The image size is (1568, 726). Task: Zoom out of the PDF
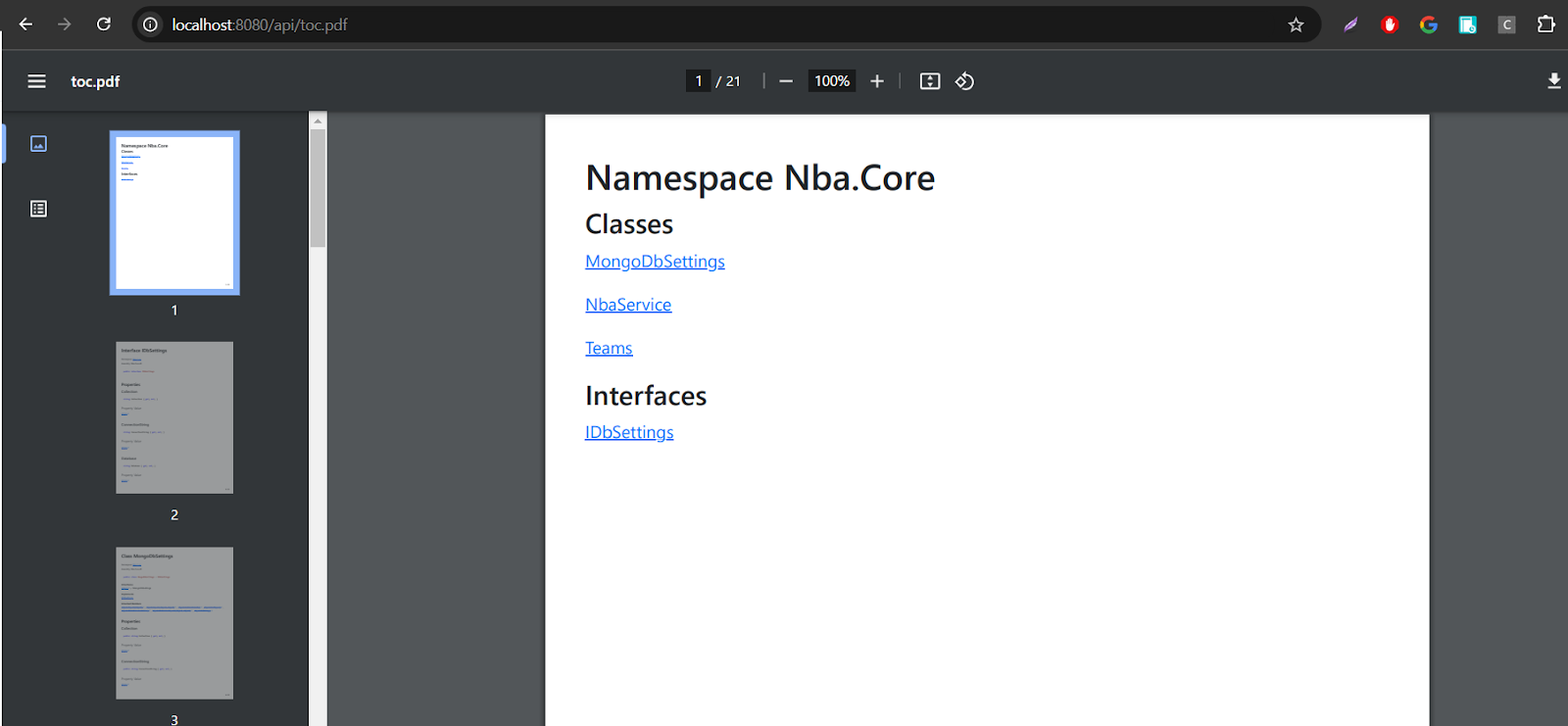pos(786,81)
